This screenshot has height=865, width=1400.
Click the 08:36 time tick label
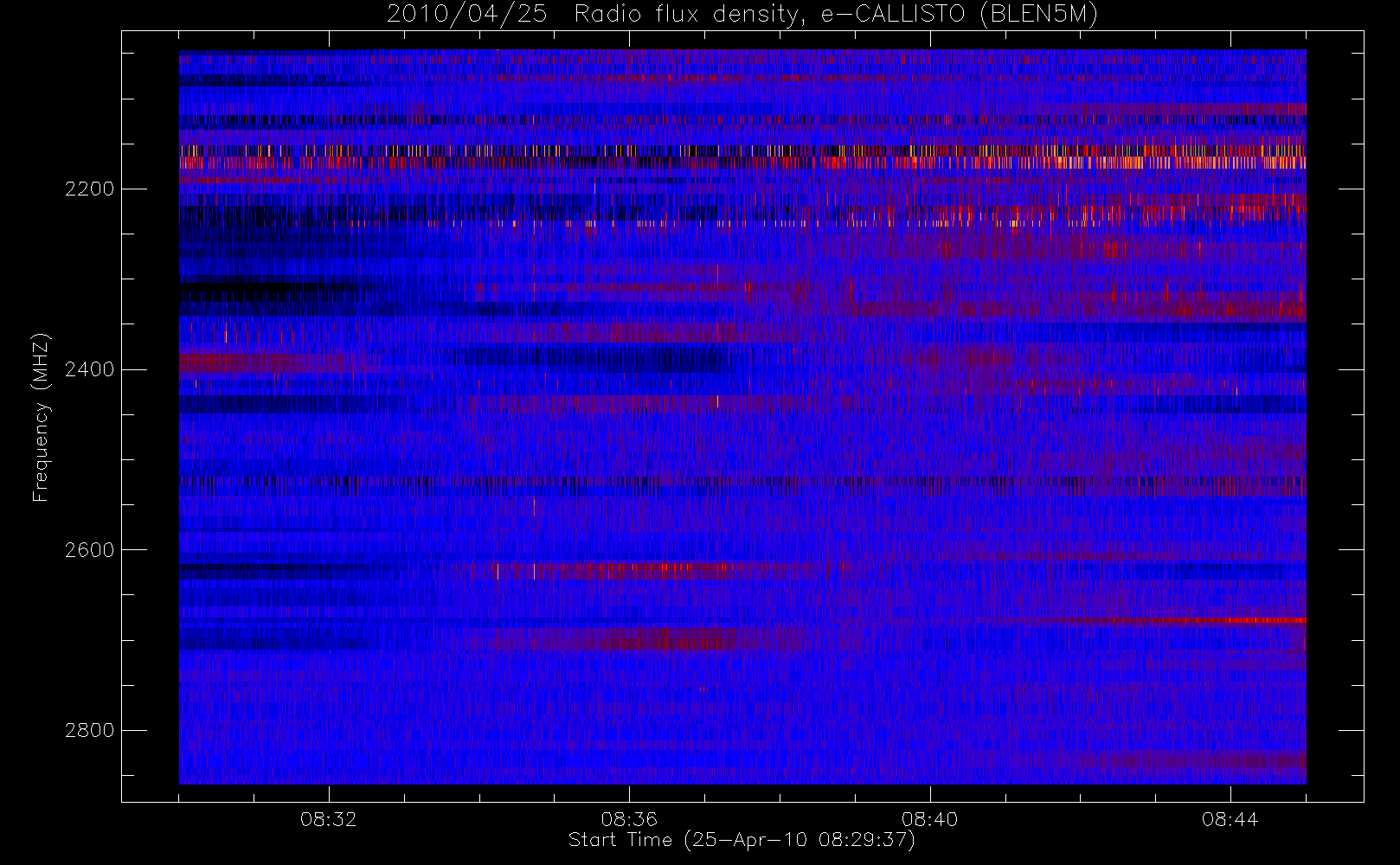coord(629,818)
